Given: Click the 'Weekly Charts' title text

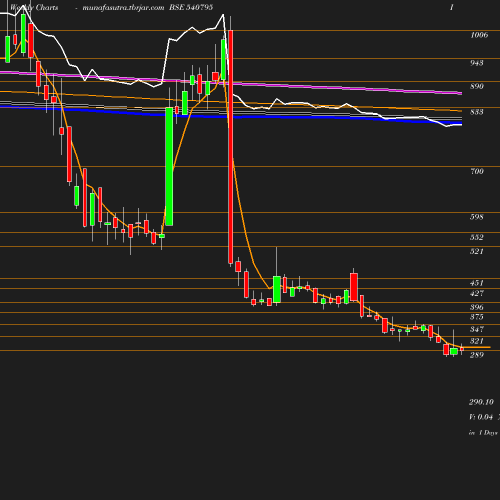Looking at the screenshot, I should 34,7.
